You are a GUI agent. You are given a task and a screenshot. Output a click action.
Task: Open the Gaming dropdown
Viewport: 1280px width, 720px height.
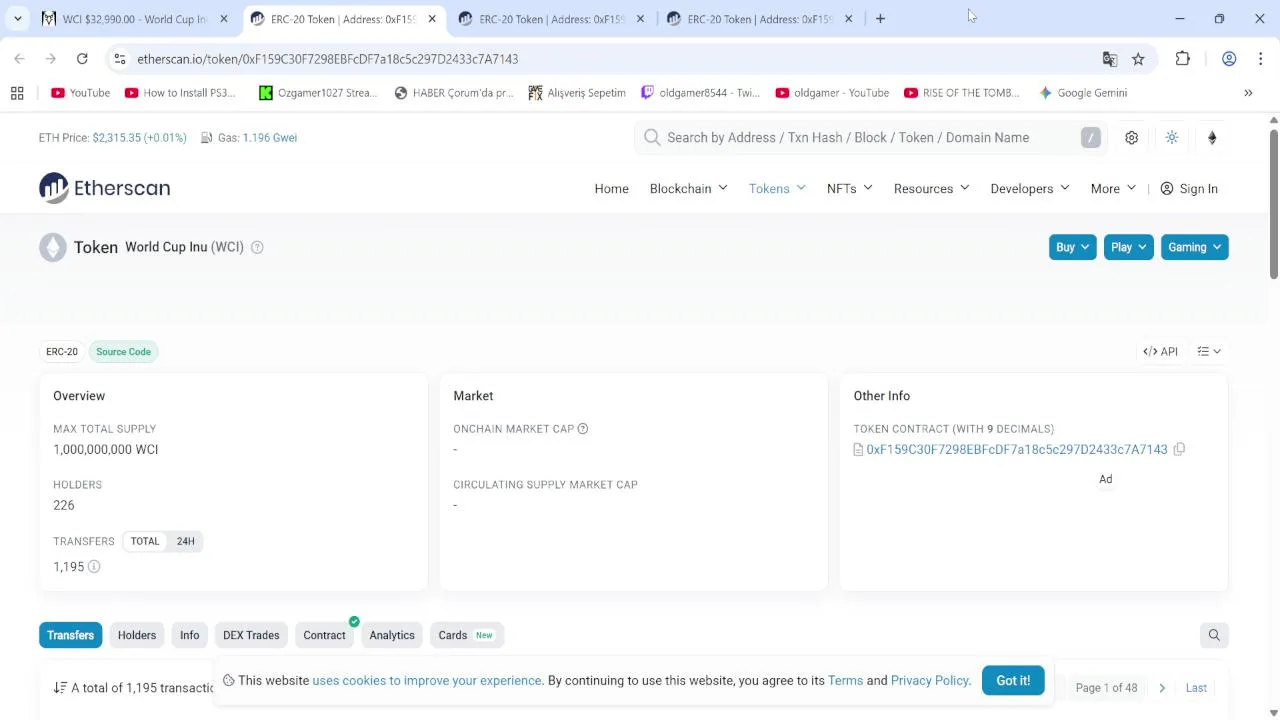point(1194,247)
